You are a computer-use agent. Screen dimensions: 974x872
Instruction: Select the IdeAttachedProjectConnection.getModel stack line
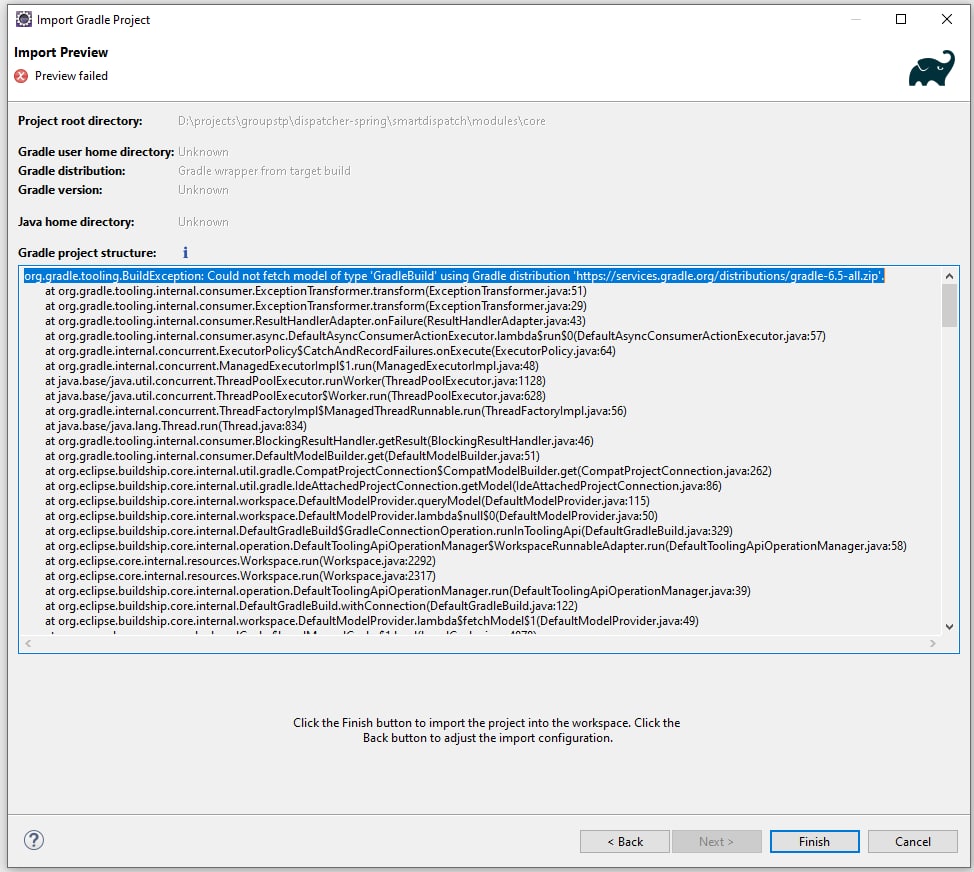click(383, 486)
